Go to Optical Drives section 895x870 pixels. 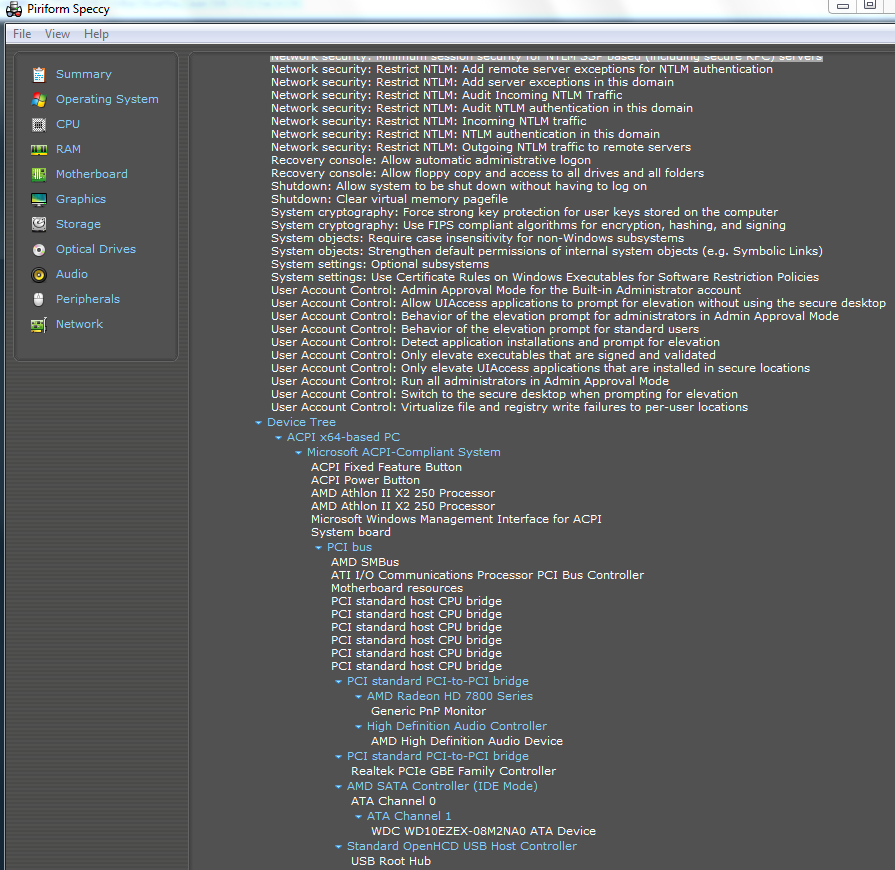click(x=95, y=249)
